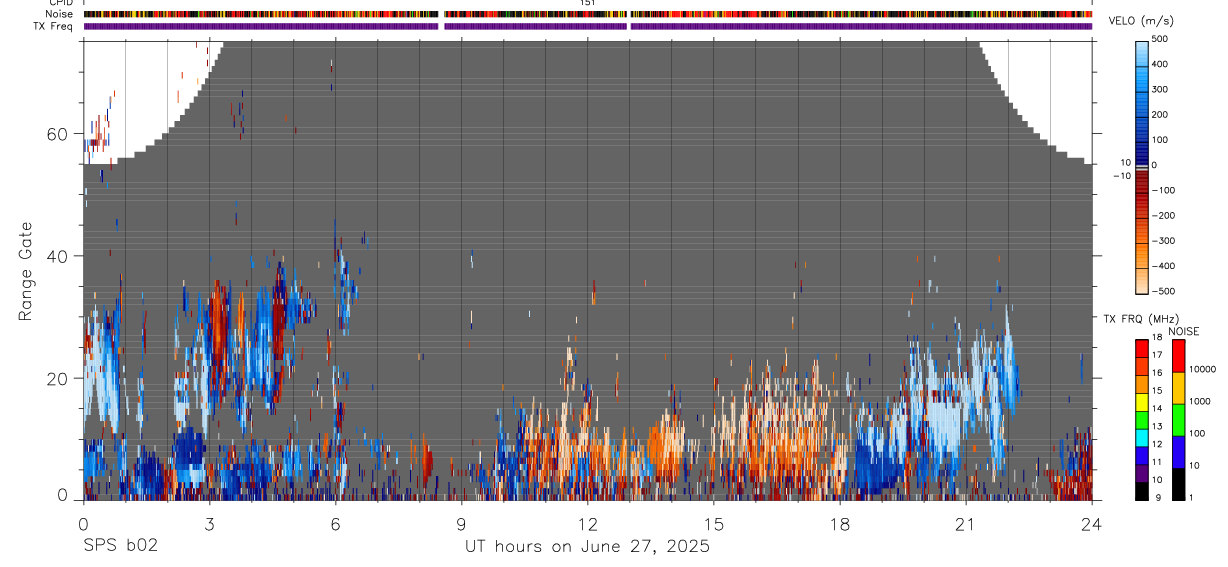Click the 'UT hours on June 27, 2025' label
The height and width of the screenshot is (567, 1228).
(587, 547)
